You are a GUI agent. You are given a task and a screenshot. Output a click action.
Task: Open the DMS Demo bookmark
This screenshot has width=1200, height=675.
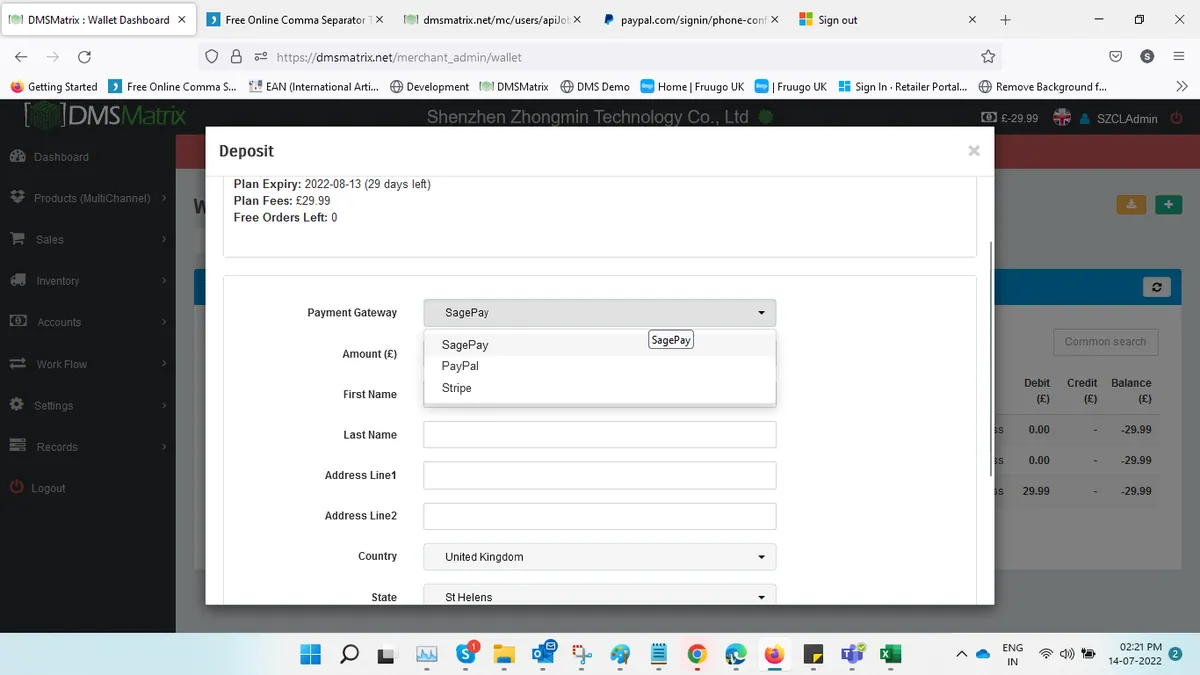595,87
